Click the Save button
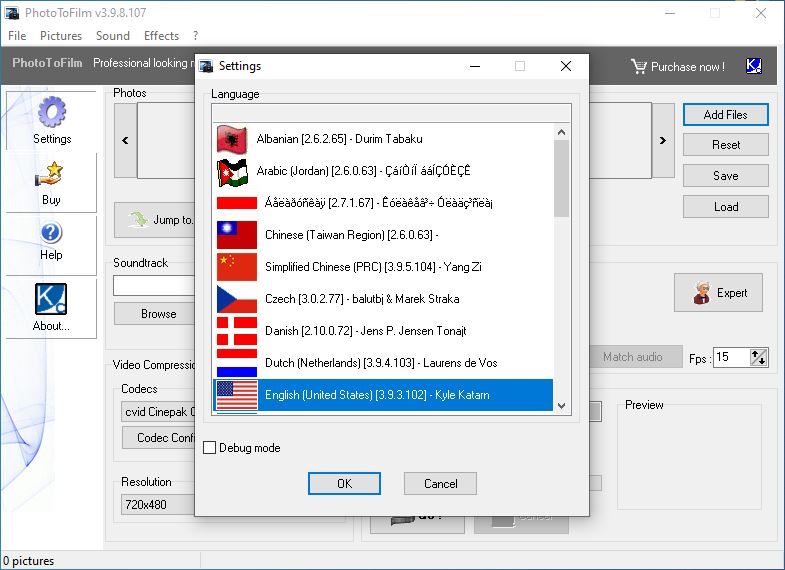Image resolution: width=785 pixels, height=570 pixels. pos(725,176)
